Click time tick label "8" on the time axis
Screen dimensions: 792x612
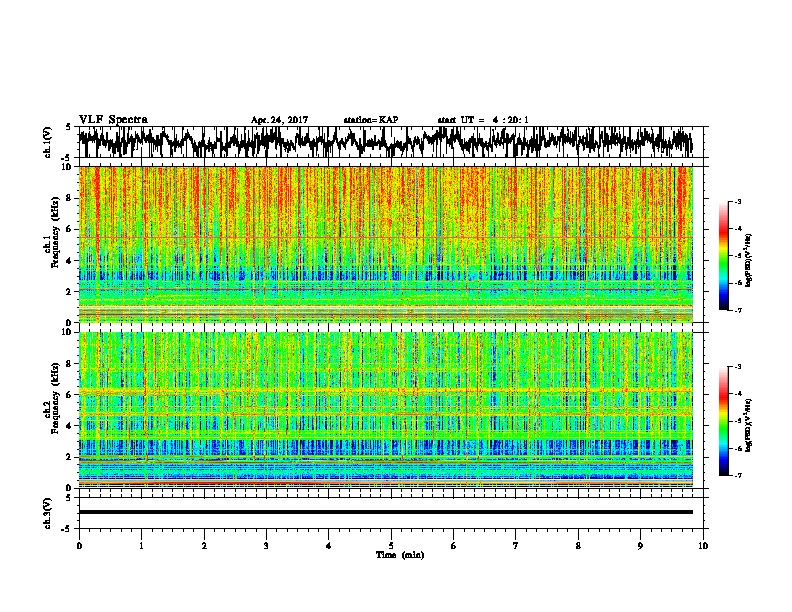pyautogui.click(x=578, y=546)
